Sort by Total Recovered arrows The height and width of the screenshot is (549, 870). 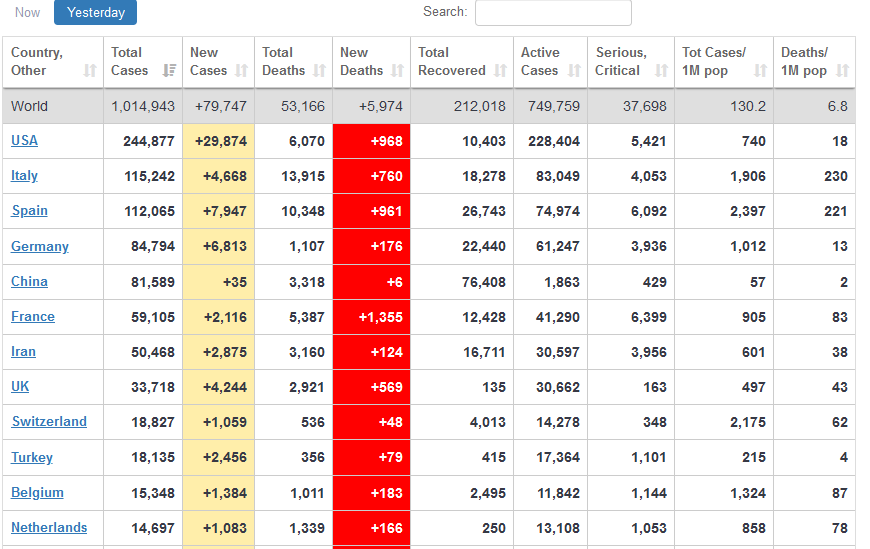(x=500, y=71)
